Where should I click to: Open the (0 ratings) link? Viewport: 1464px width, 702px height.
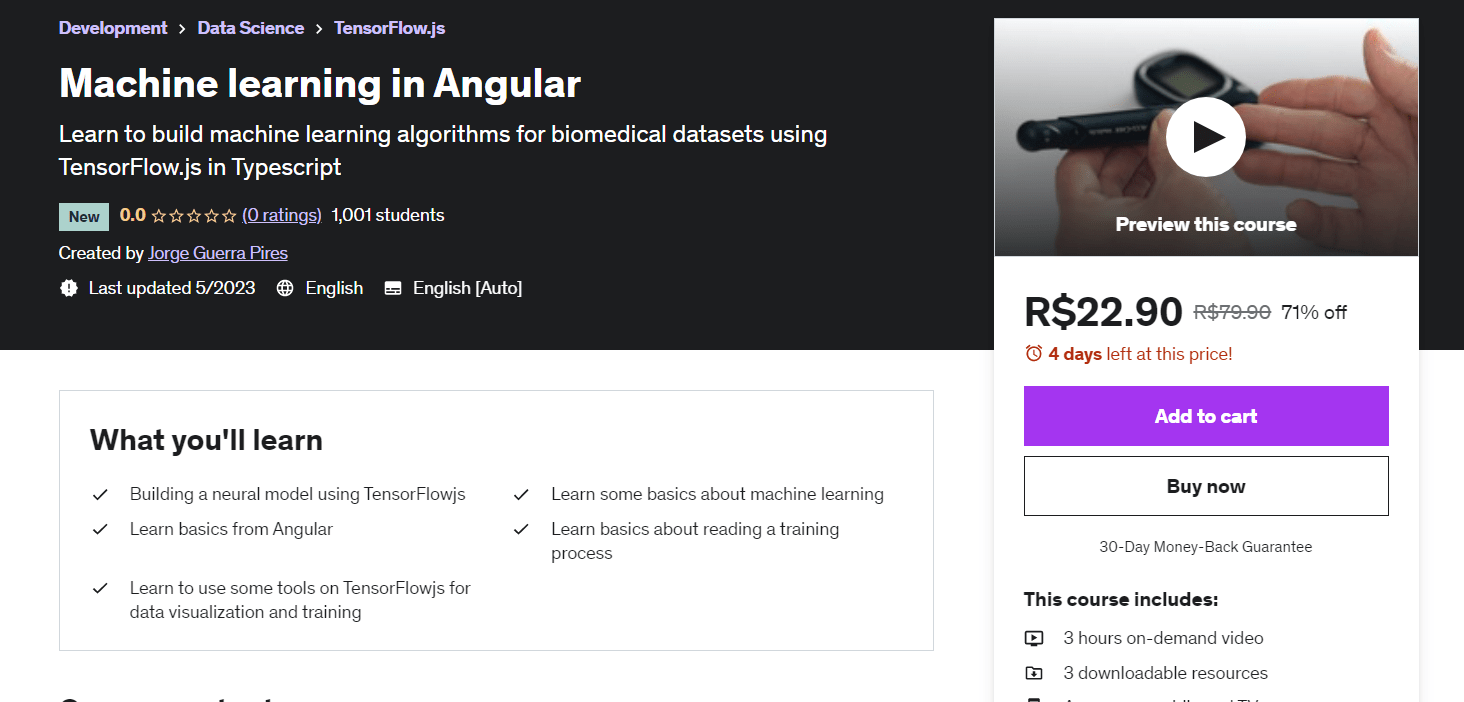point(282,215)
